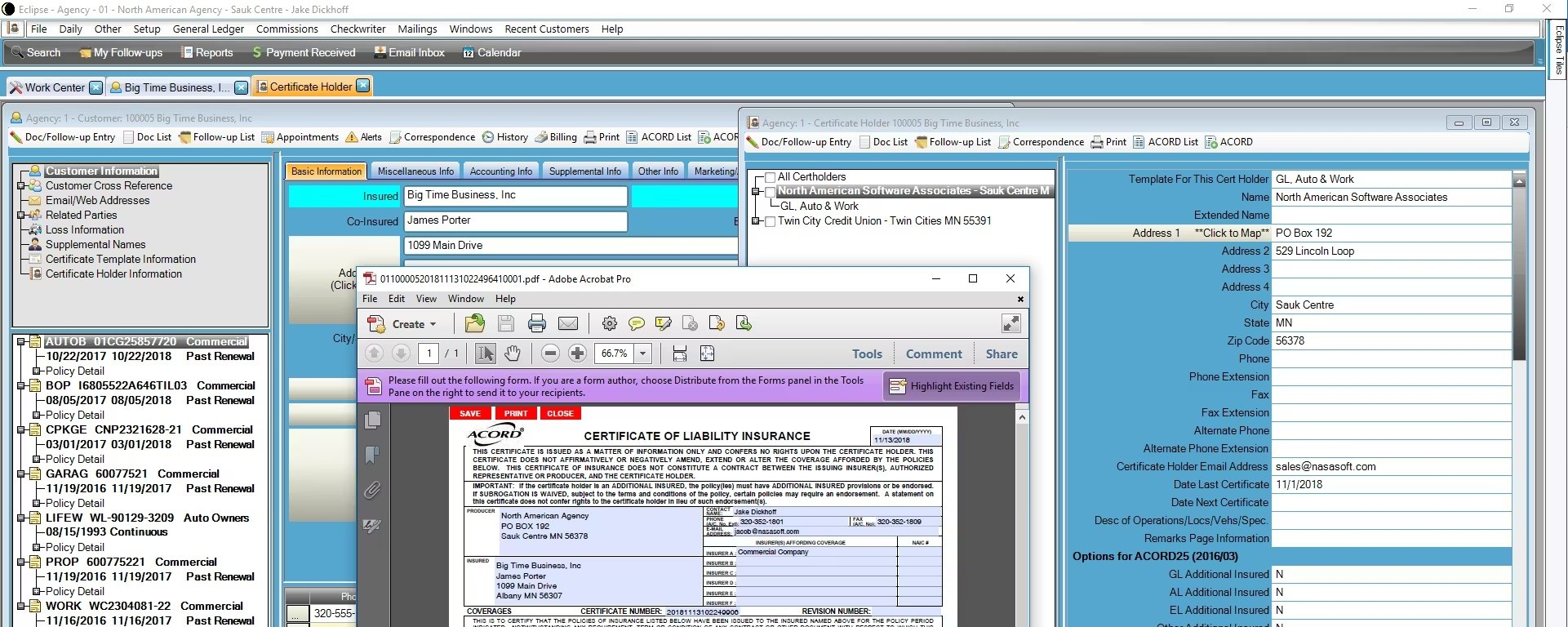The height and width of the screenshot is (627, 1568).
Task: Click the Highlight Existing Fields button
Action: click(x=952, y=386)
